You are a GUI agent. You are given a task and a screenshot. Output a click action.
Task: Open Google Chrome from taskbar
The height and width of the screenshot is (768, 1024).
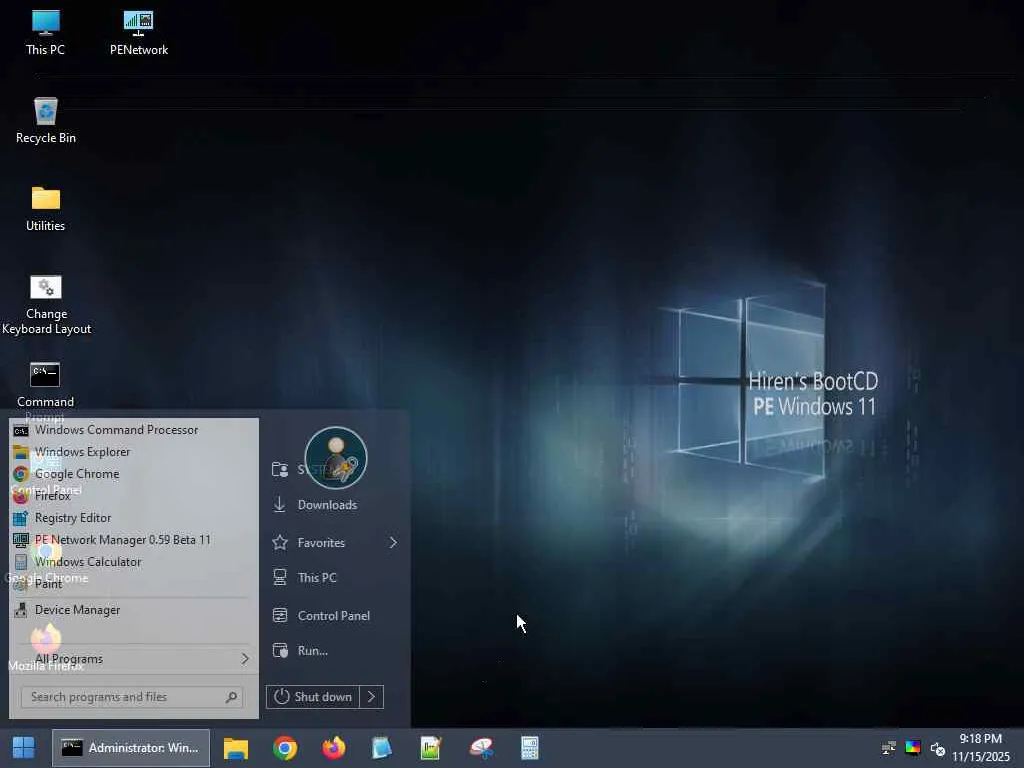[285, 748]
